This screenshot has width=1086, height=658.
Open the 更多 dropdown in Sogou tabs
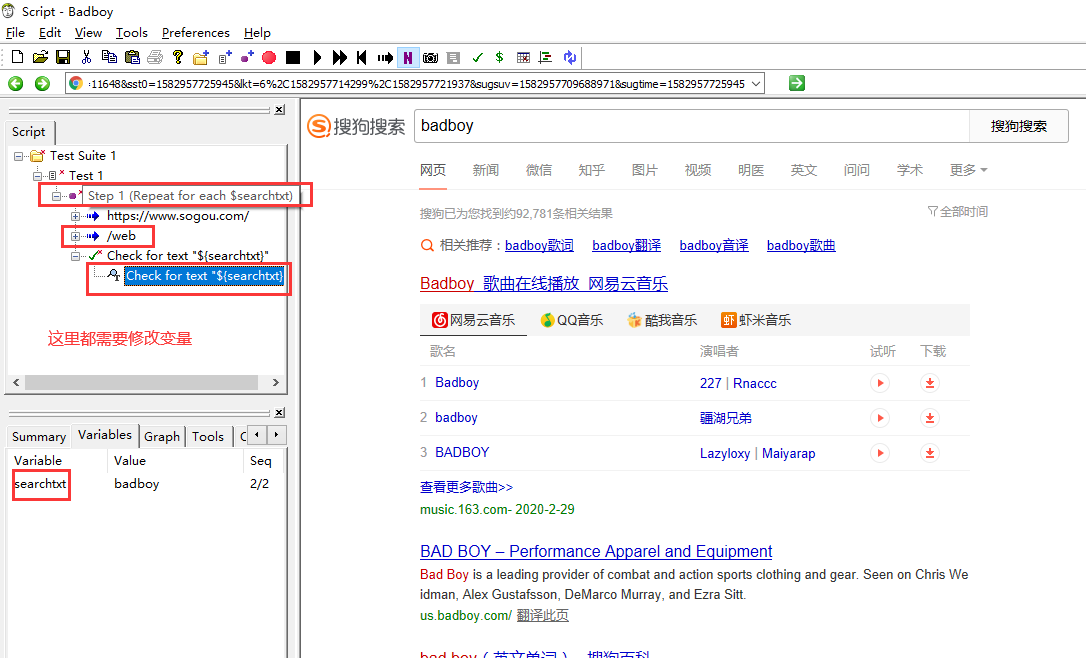point(968,170)
